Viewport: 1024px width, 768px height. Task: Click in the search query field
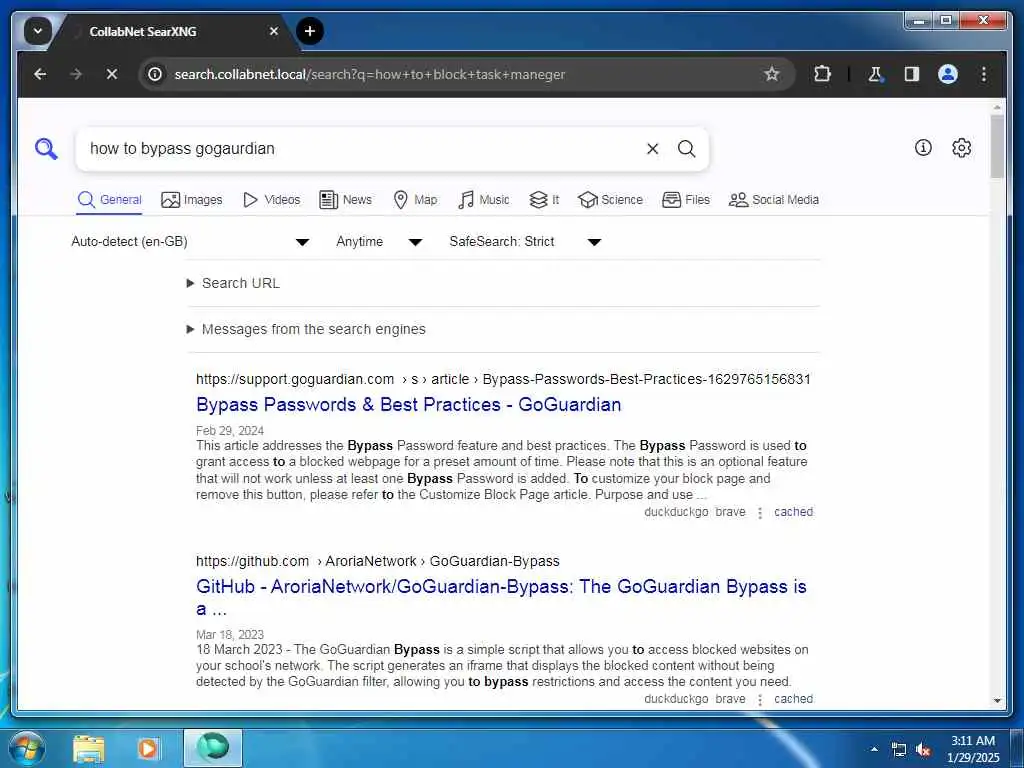tap(359, 149)
